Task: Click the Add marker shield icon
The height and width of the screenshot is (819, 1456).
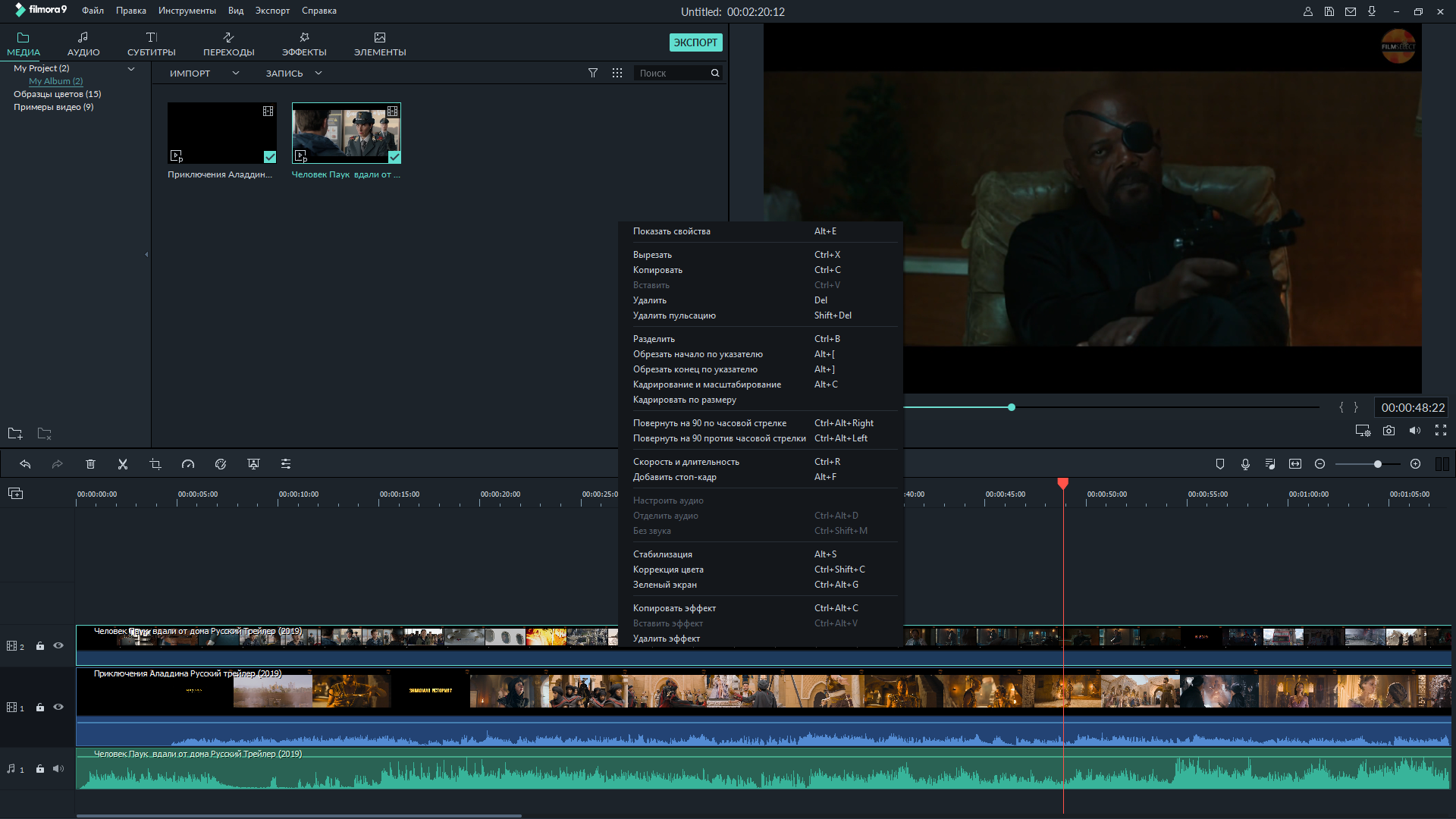Action: [1220, 464]
